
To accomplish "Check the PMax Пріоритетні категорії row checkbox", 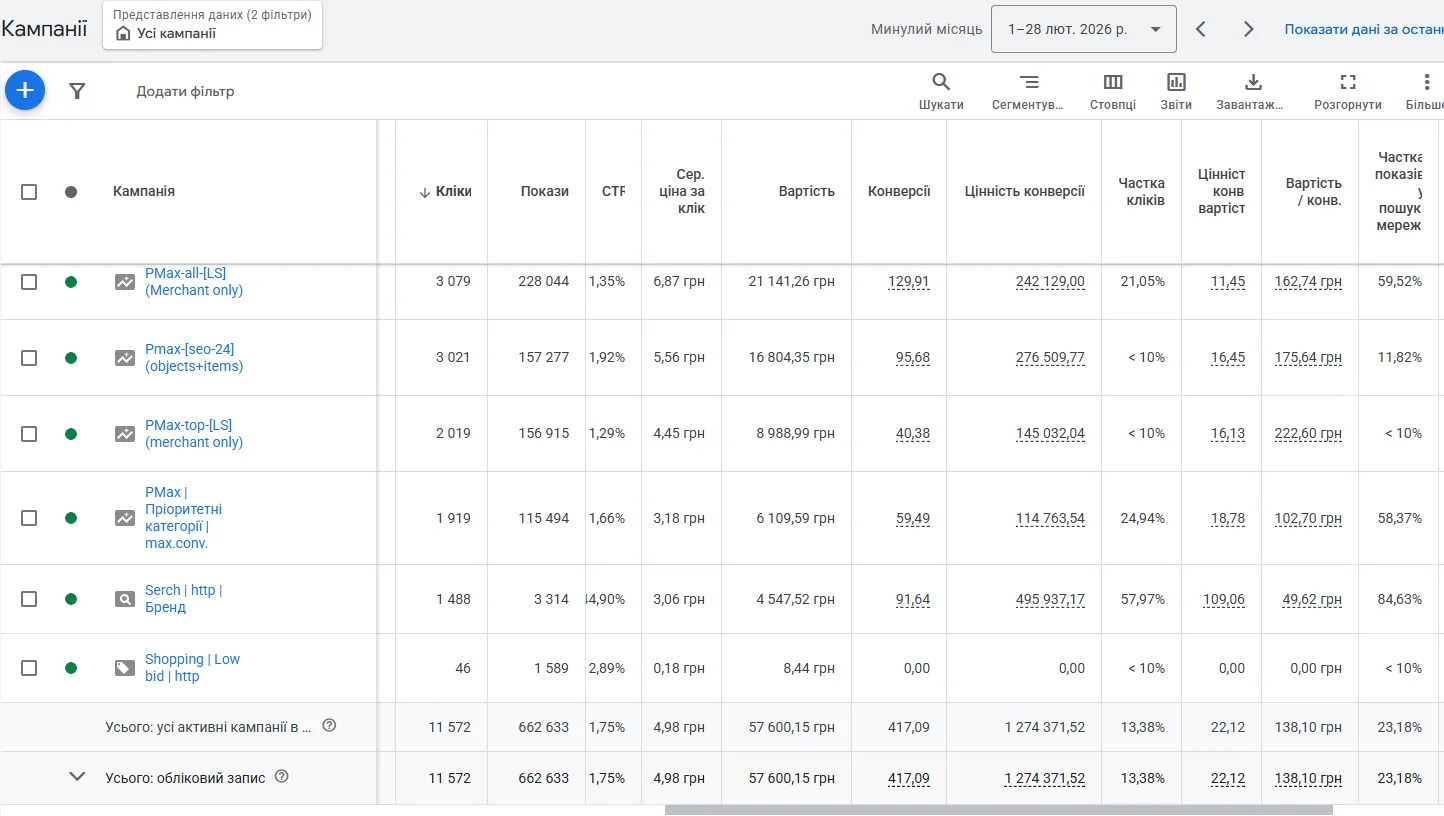I will click(29, 518).
